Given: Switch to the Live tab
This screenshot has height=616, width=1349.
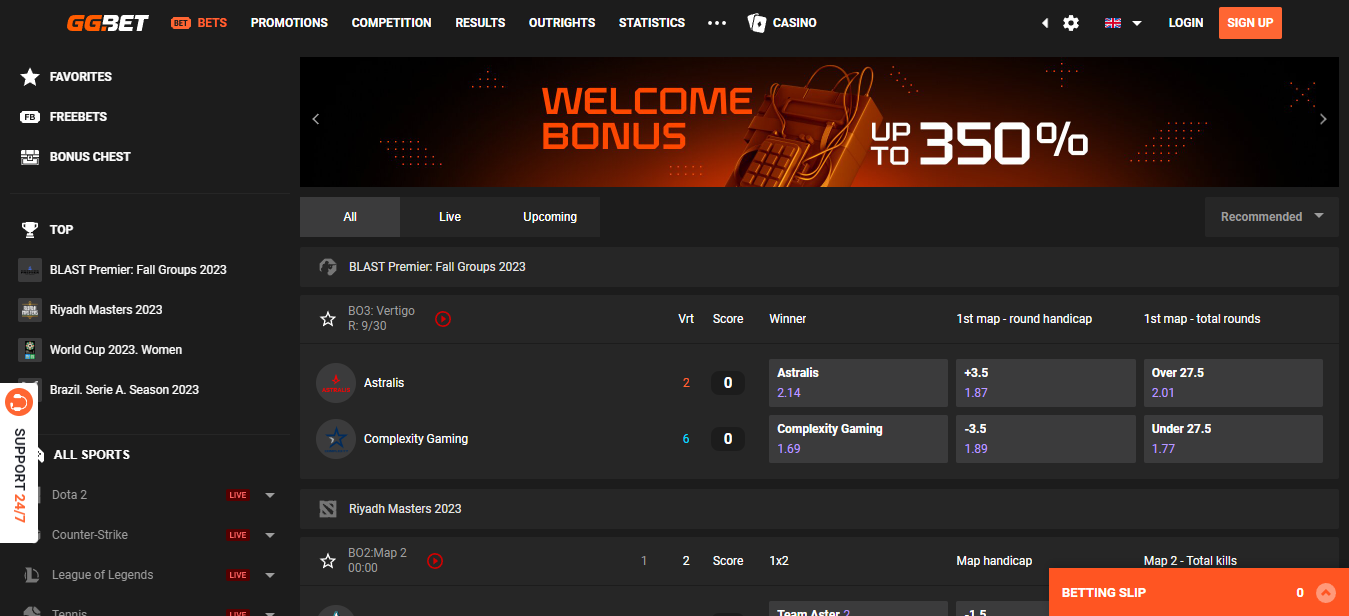Looking at the screenshot, I should pos(450,217).
